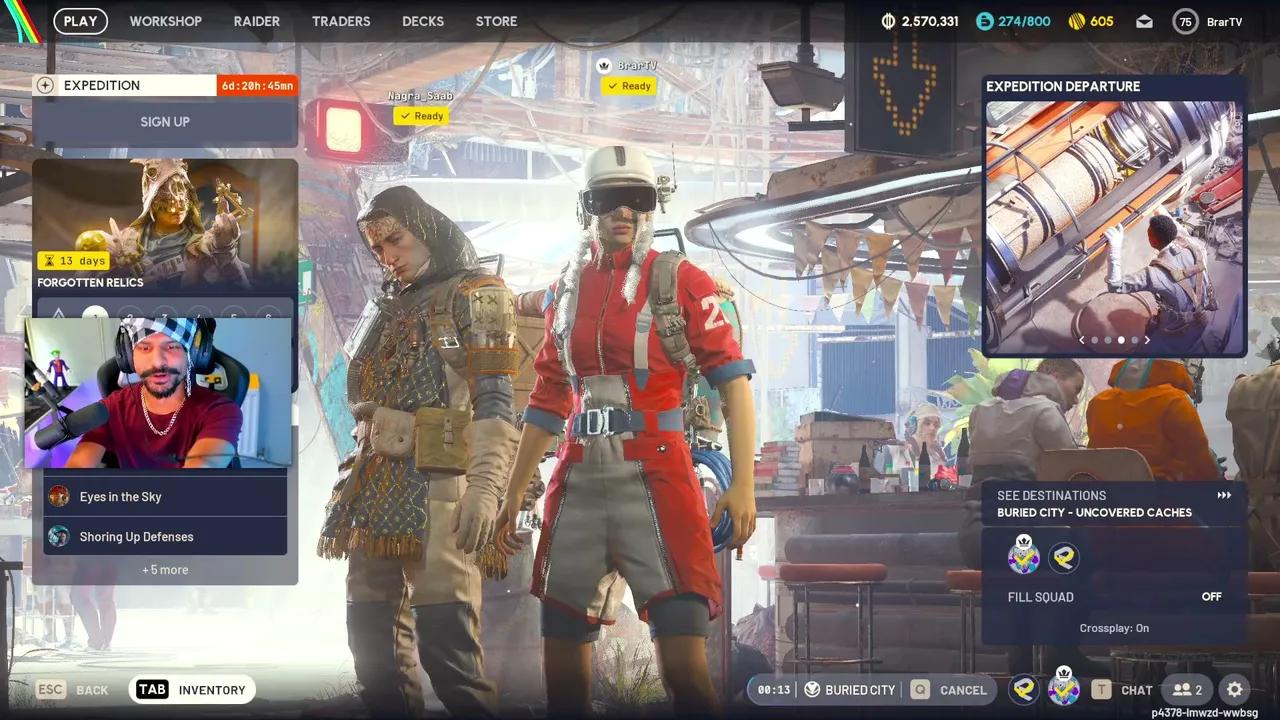Select the Eyes in the Sky quest
This screenshot has height=720, width=1280.
click(x=165, y=496)
